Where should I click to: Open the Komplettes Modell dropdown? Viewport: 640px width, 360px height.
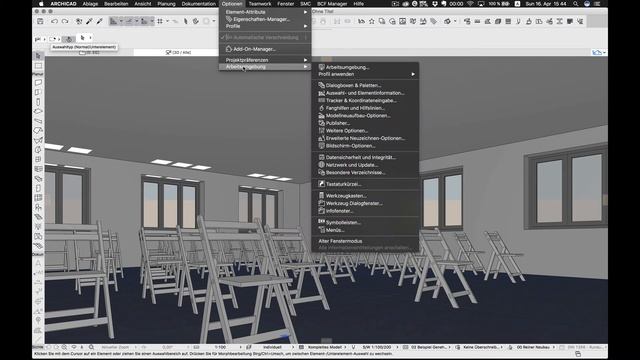coord(325,347)
